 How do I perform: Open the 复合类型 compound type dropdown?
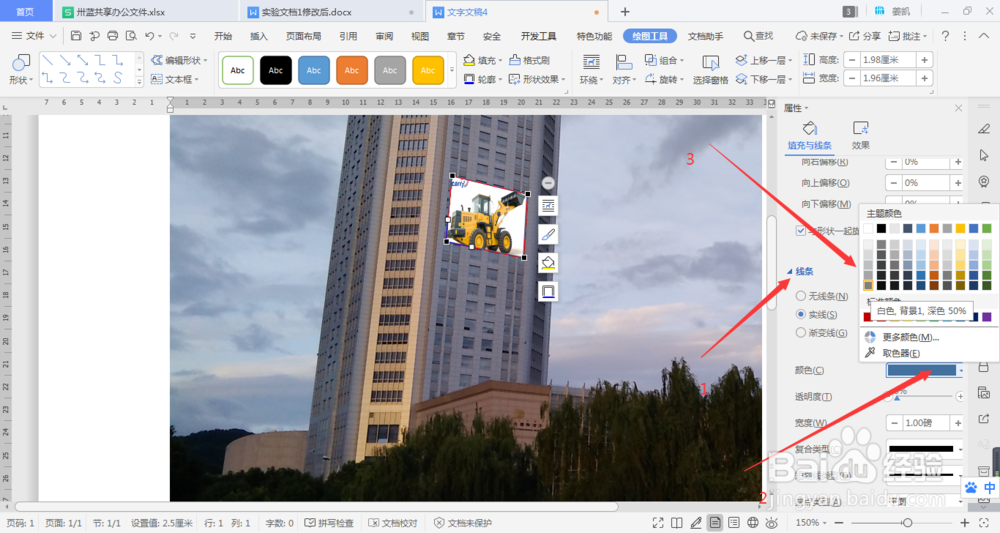pyautogui.click(x=925, y=449)
